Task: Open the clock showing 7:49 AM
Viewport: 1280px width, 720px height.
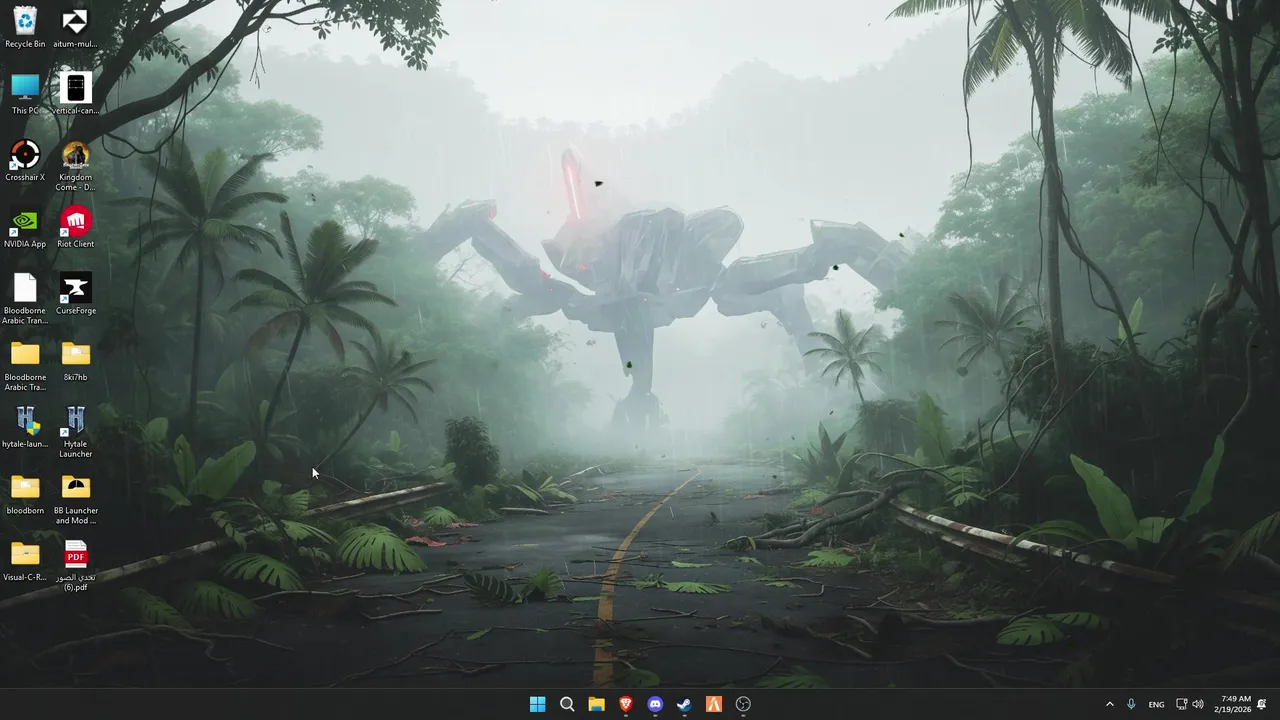Action: [1232, 704]
